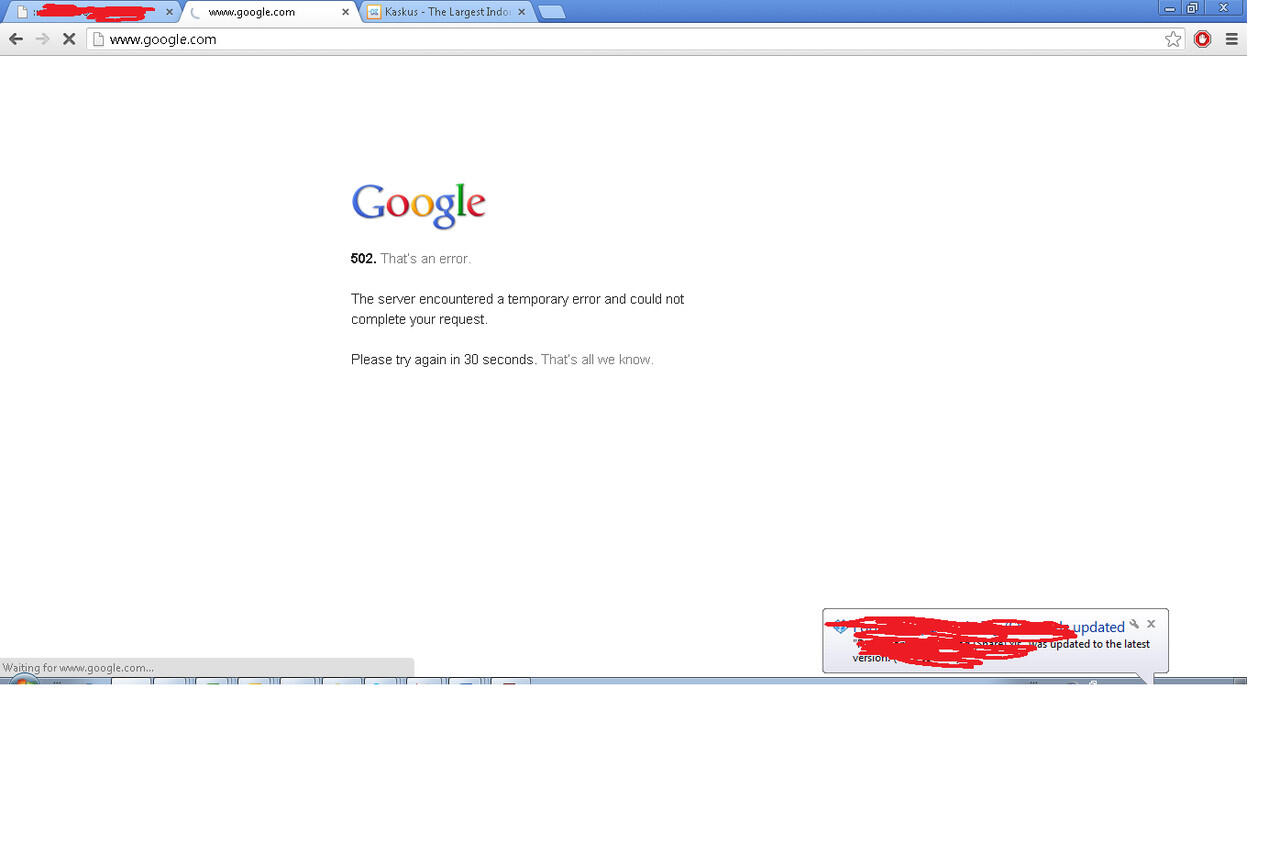Restore down the Chrome window
Screen dimensions: 1280x844
pyautogui.click(x=1192, y=8)
